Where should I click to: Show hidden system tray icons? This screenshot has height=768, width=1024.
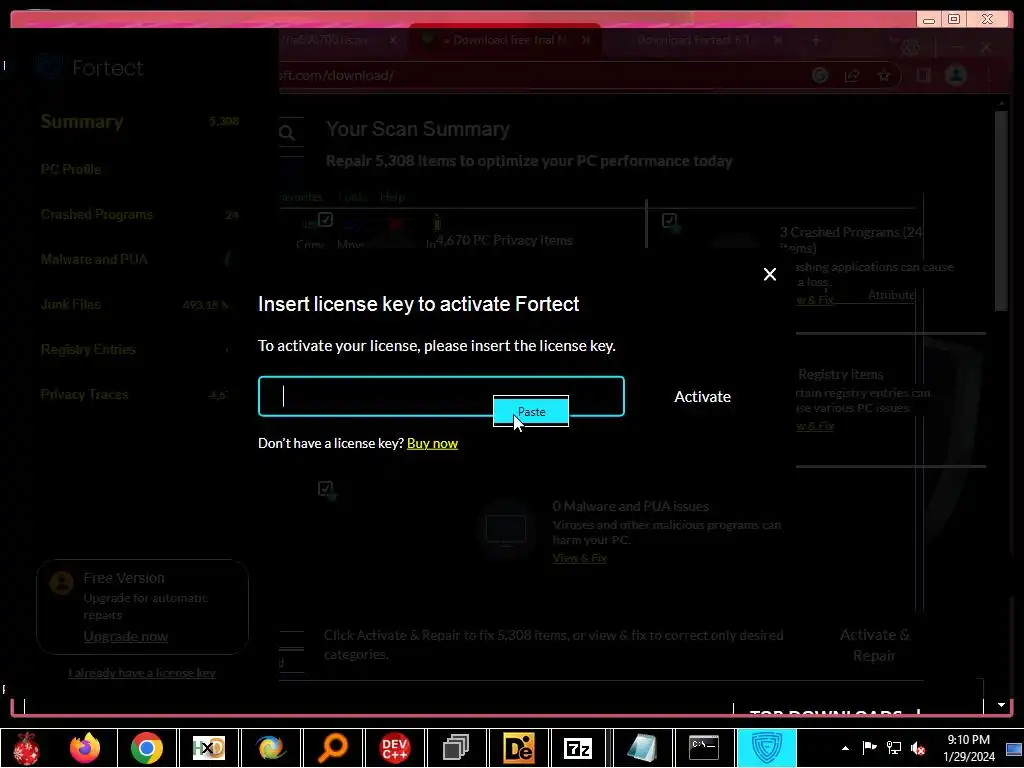[845, 748]
